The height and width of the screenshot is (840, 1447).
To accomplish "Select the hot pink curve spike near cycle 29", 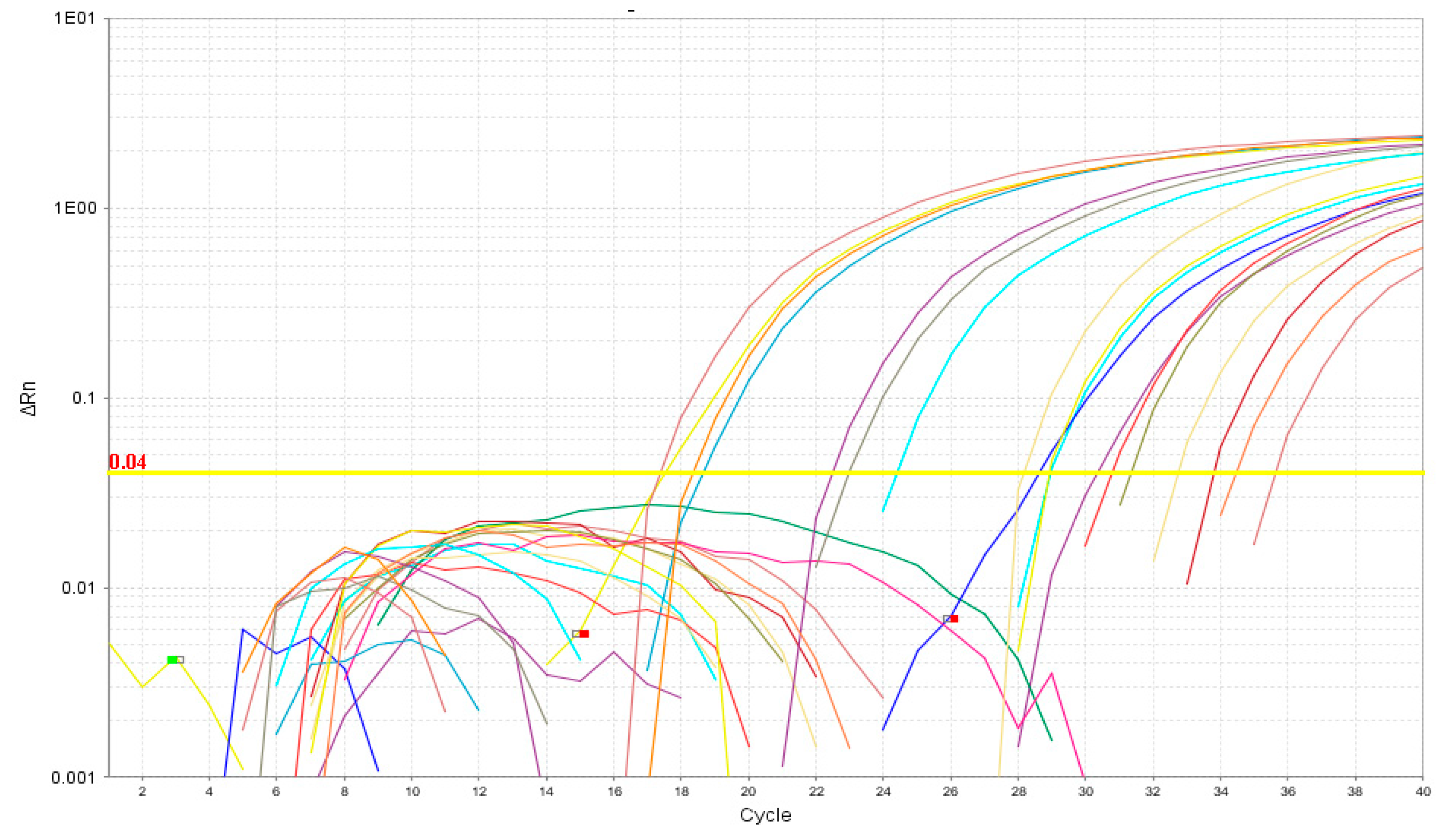I will click(x=1052, y=673).
